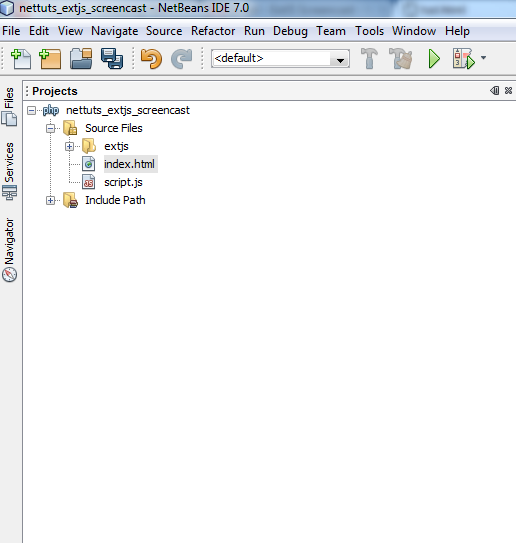Click the index.html file icon

click(x=89, y=164)
